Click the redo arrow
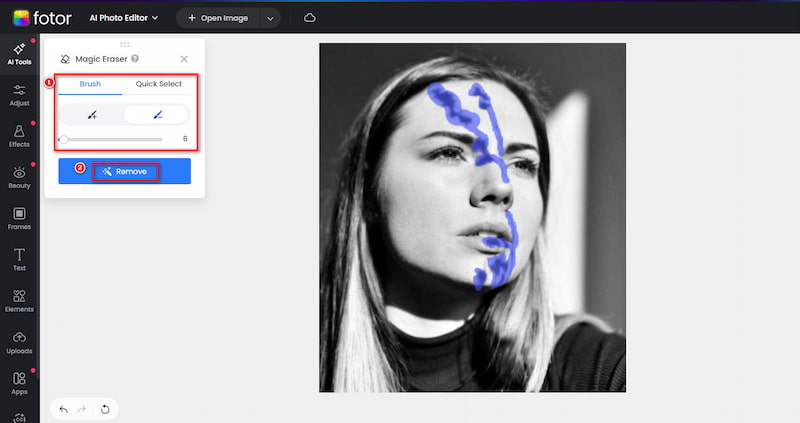The image size is (800, 423). [82, 409]
